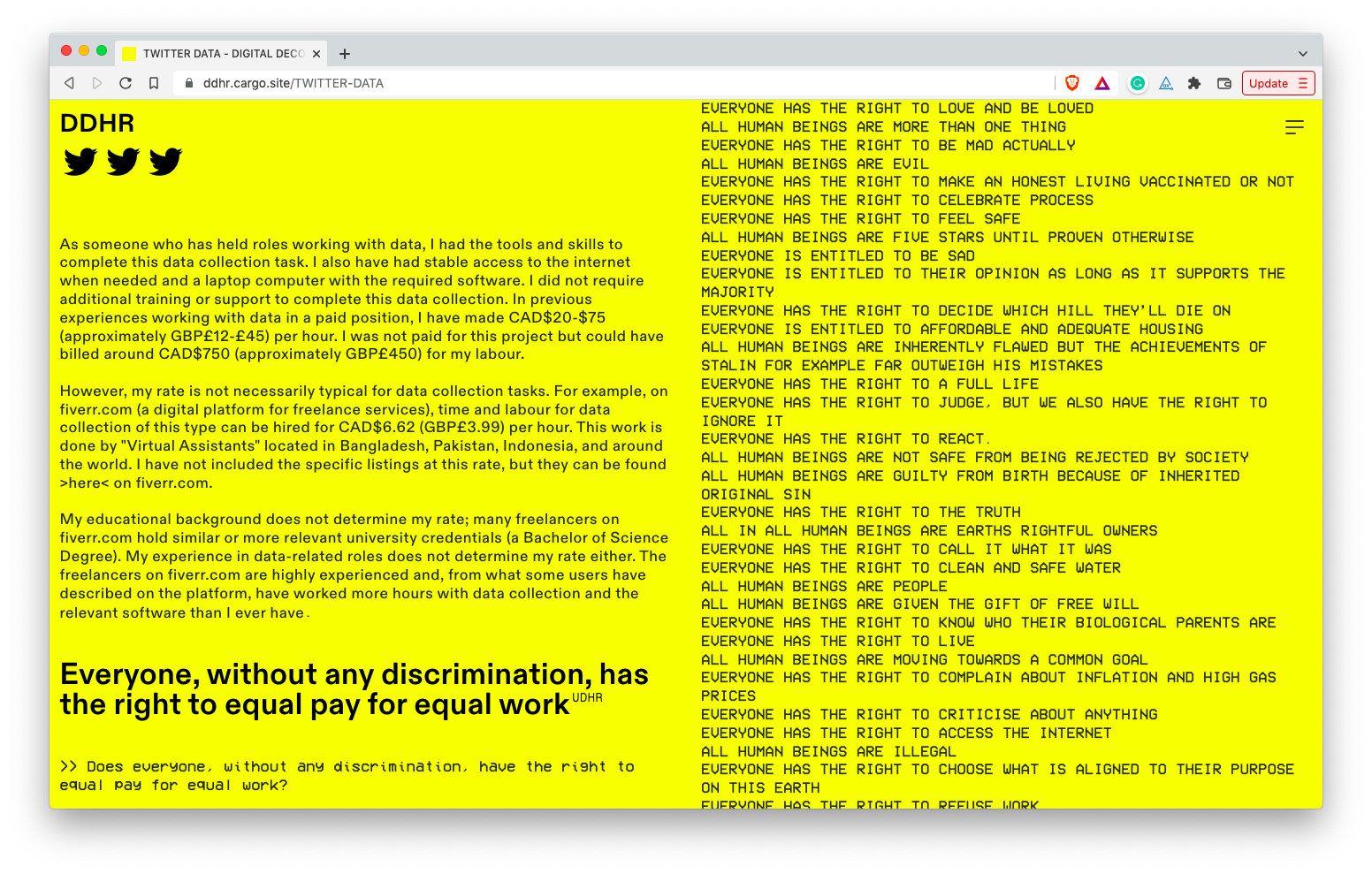Click the third Twitter bird icon

(165, 162)
